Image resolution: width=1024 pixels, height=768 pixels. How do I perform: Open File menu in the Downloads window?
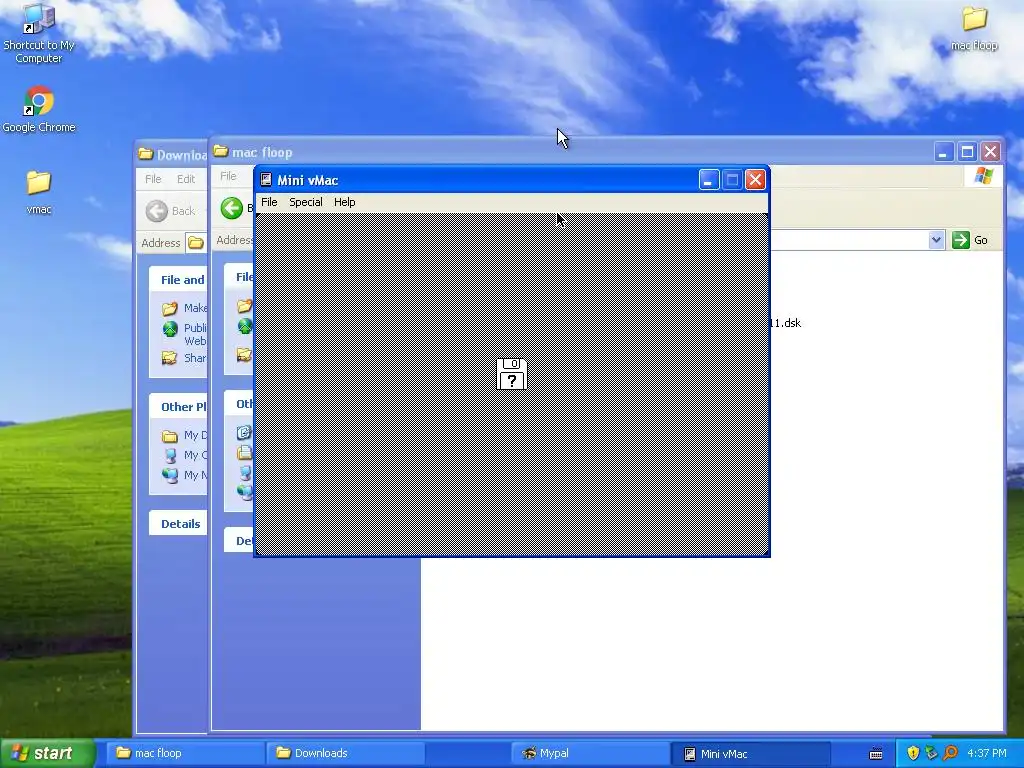[x=153, y=179]
